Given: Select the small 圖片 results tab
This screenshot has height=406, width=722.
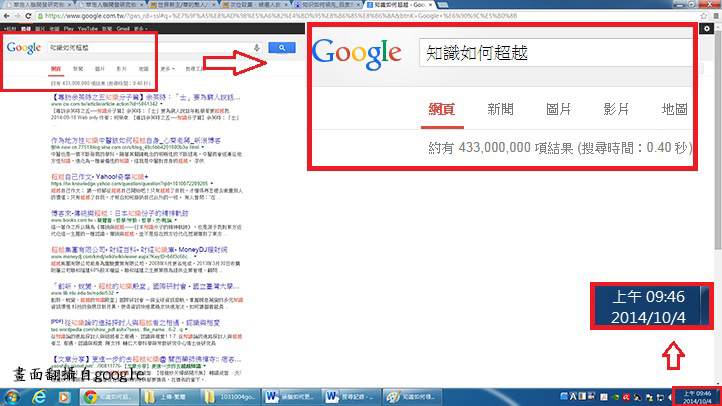Looking at the screenshot, I should click(x=100, y=69).
